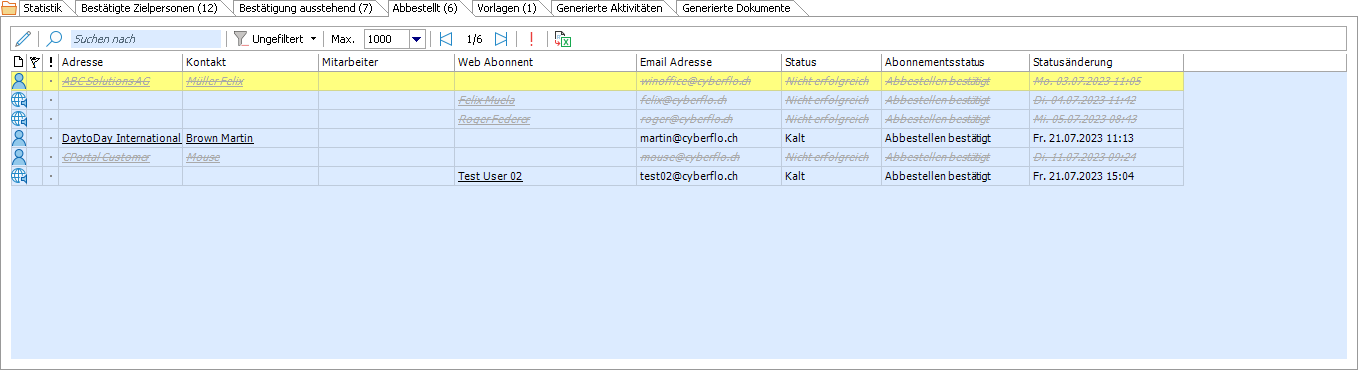The height and width of the screenshot is (370, 1358).
Task: Select the winoffice@cyberflo.ch email cell
Action: click(x=708, y=81)
